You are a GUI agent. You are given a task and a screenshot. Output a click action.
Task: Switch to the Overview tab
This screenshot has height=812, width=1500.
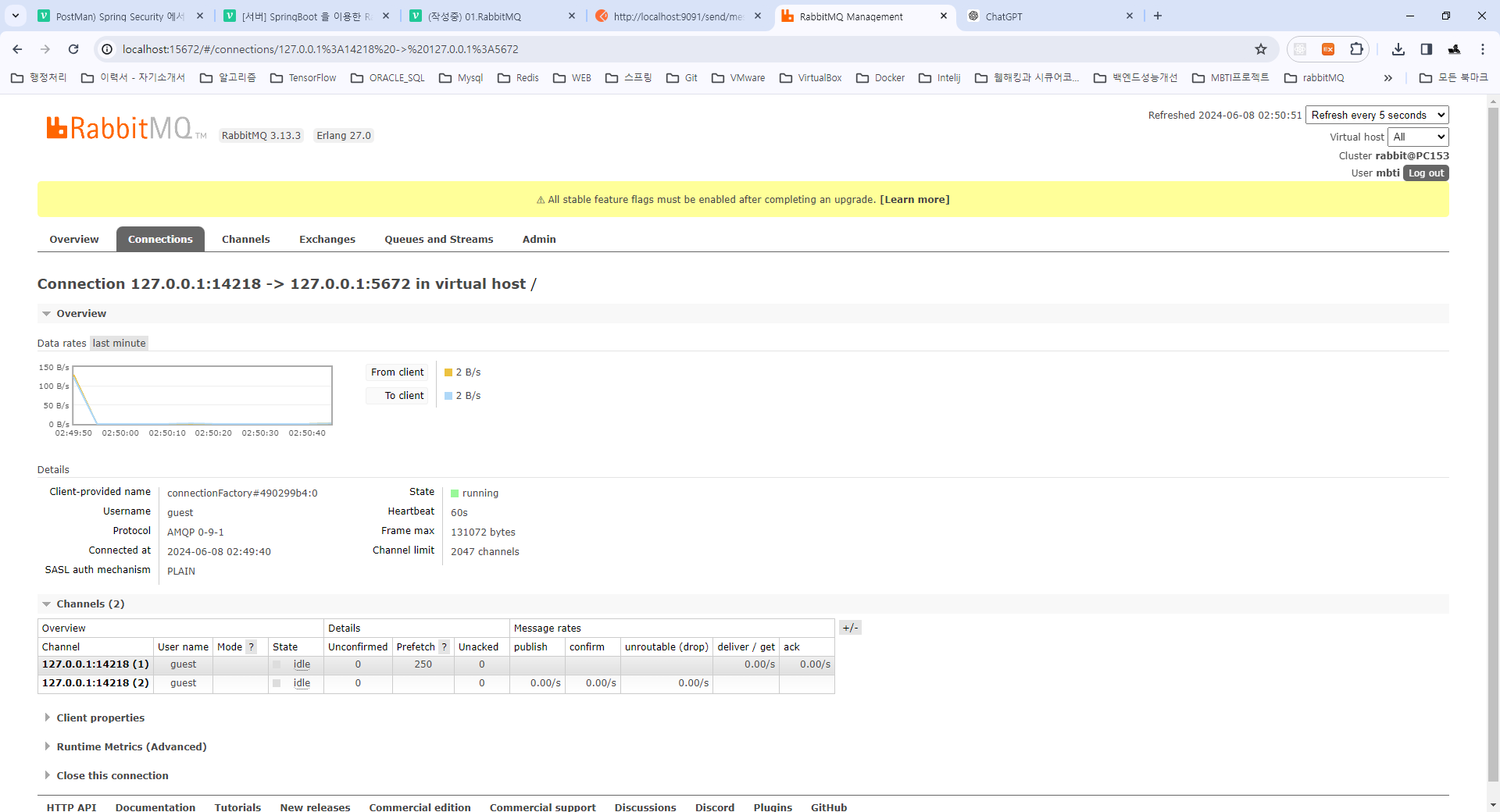tap(74, 239)
